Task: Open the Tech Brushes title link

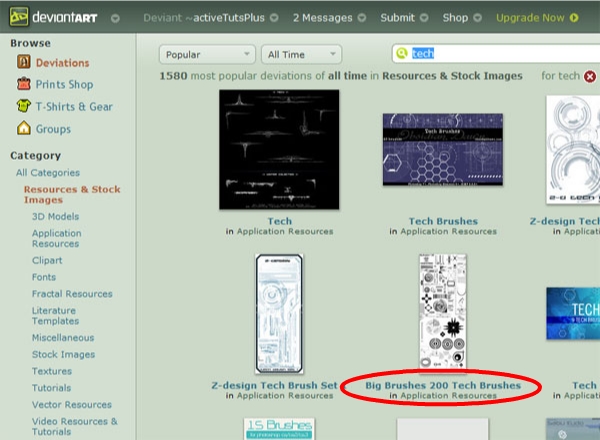Action: (443, 221)
